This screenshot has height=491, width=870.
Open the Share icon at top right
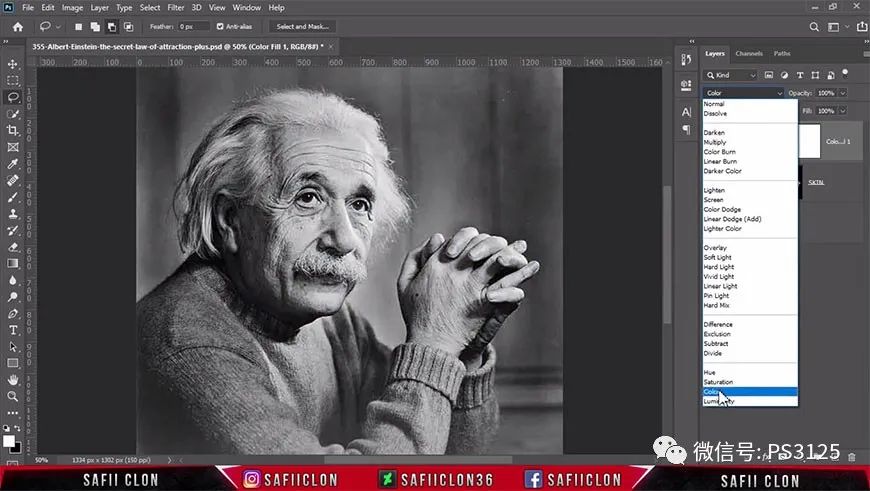click(x=862, y=27)
